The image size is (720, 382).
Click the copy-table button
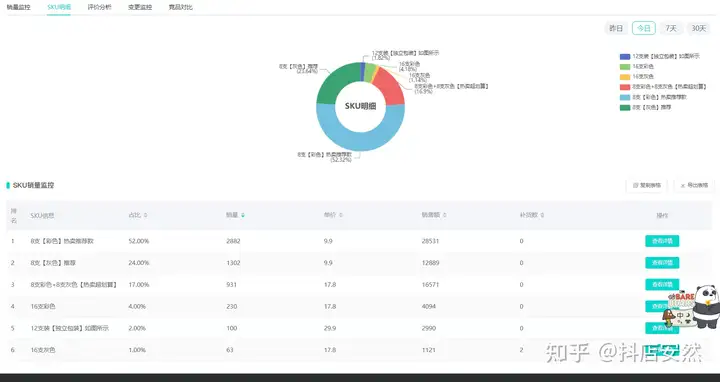coord(647,185)
